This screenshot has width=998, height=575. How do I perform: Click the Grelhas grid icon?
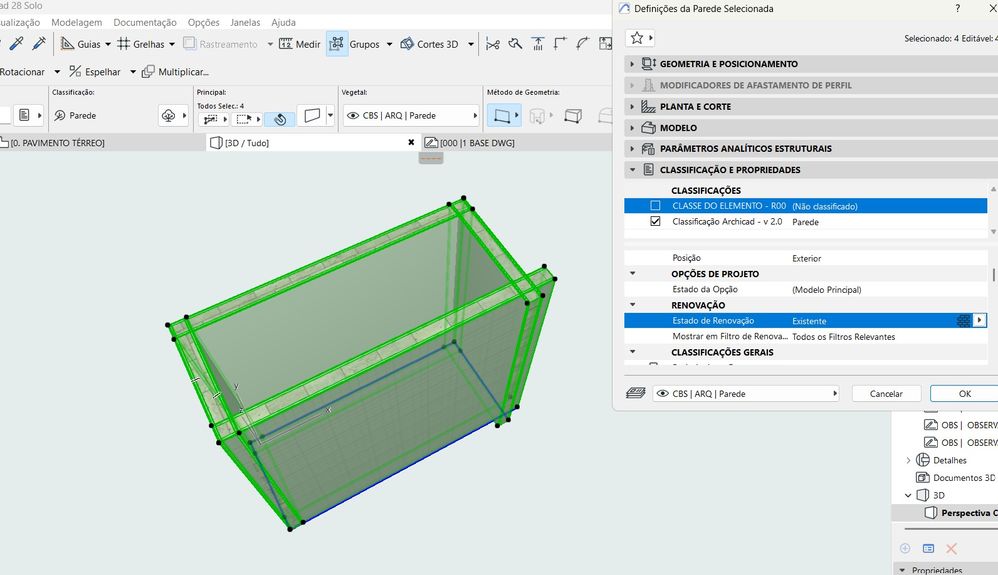[x=124, y=44]
